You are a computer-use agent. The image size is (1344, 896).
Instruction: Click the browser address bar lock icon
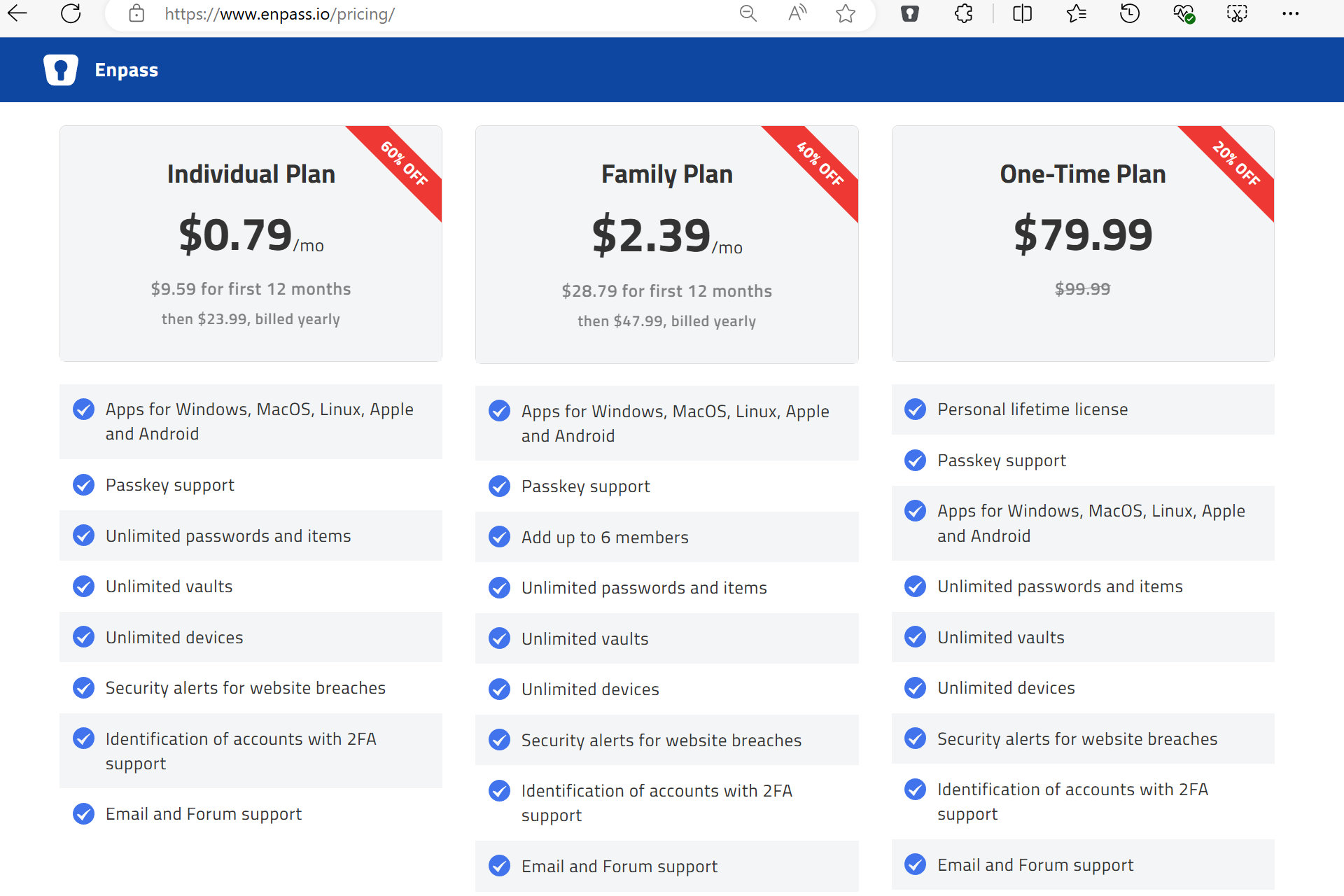pyautogui.click(x=134, y=14)
